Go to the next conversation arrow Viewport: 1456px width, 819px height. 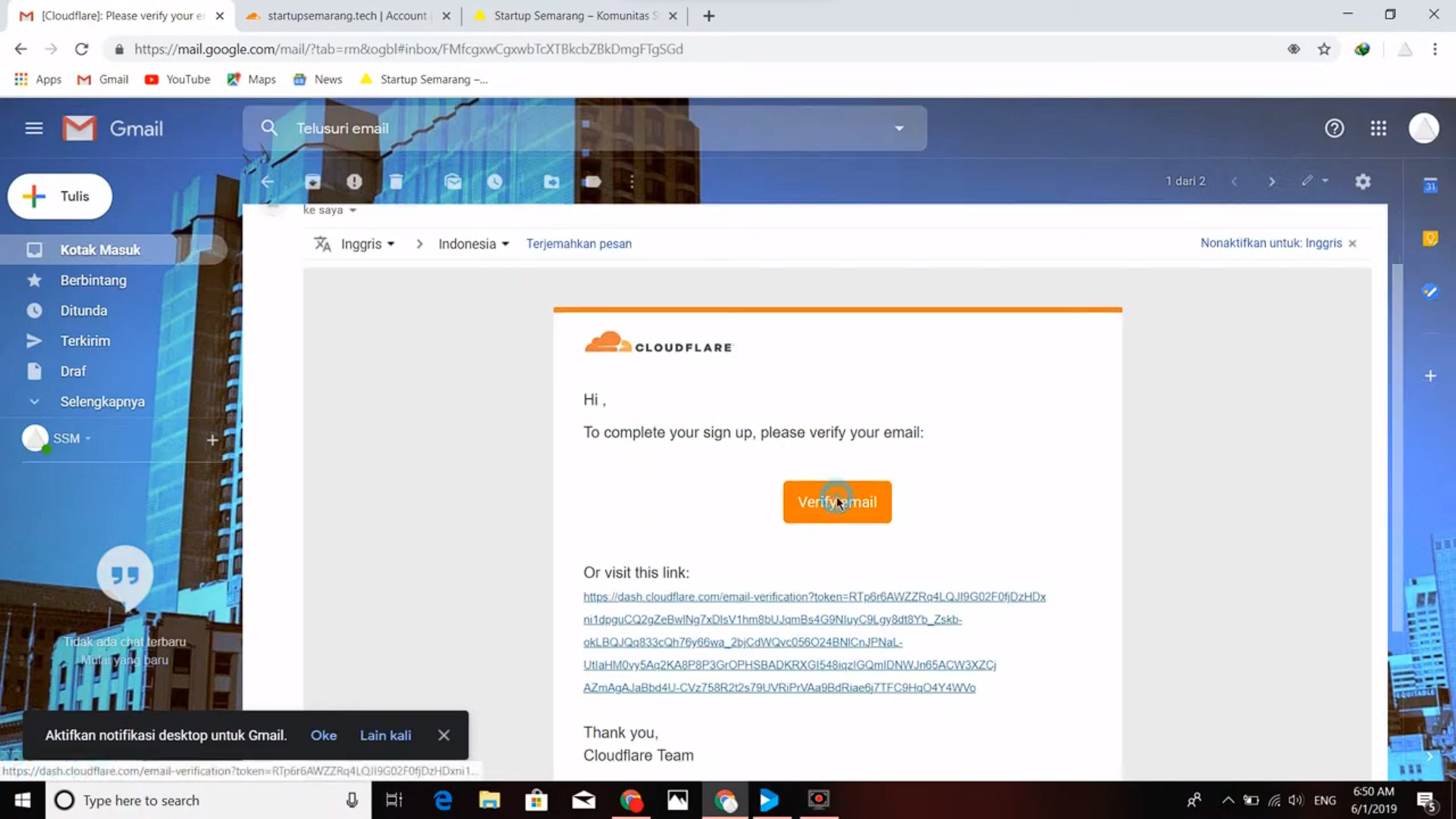point(1272,181)
